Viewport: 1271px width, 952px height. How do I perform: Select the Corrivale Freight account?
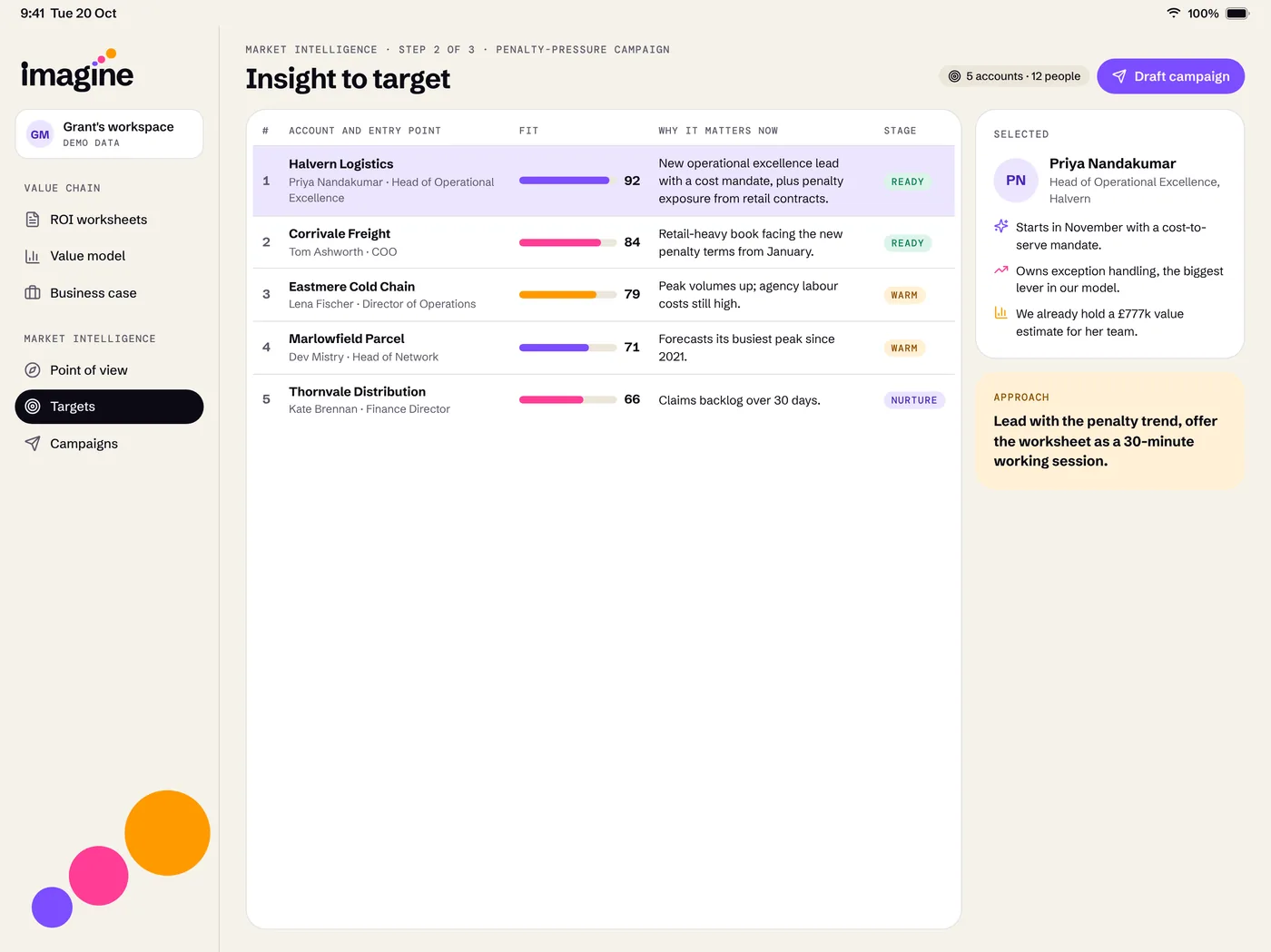[604, 242]
